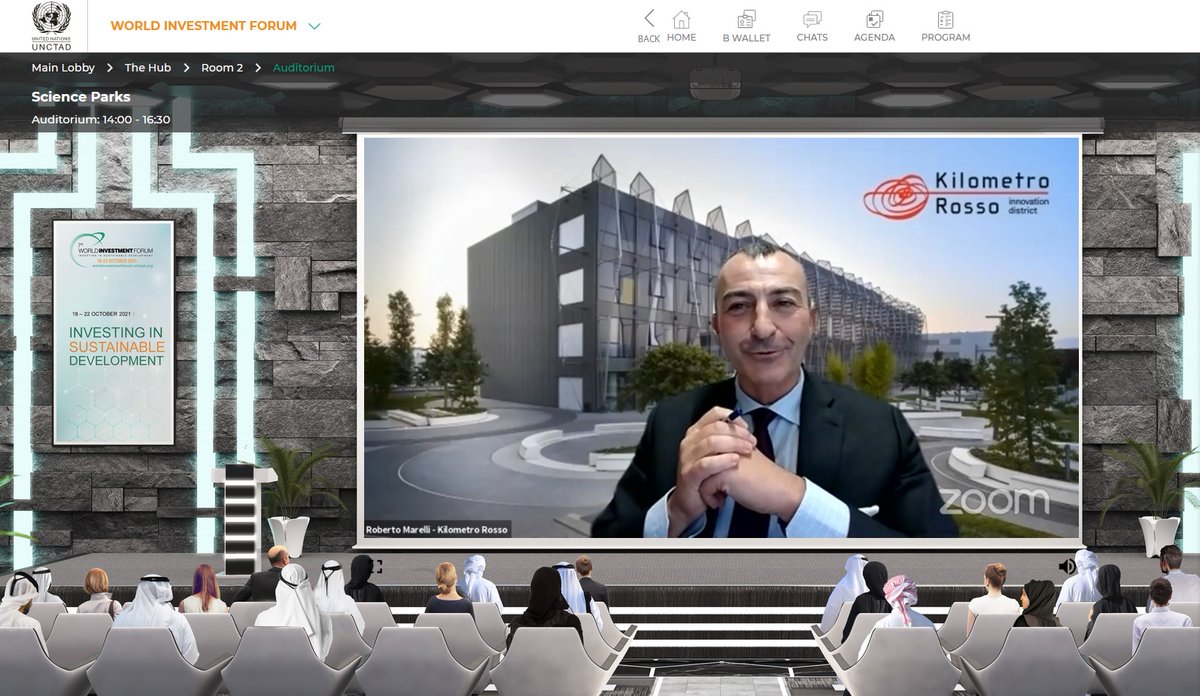Go back using the Back arrow
The height and width of the screenshot is (696, 1200).
[649, 22]
